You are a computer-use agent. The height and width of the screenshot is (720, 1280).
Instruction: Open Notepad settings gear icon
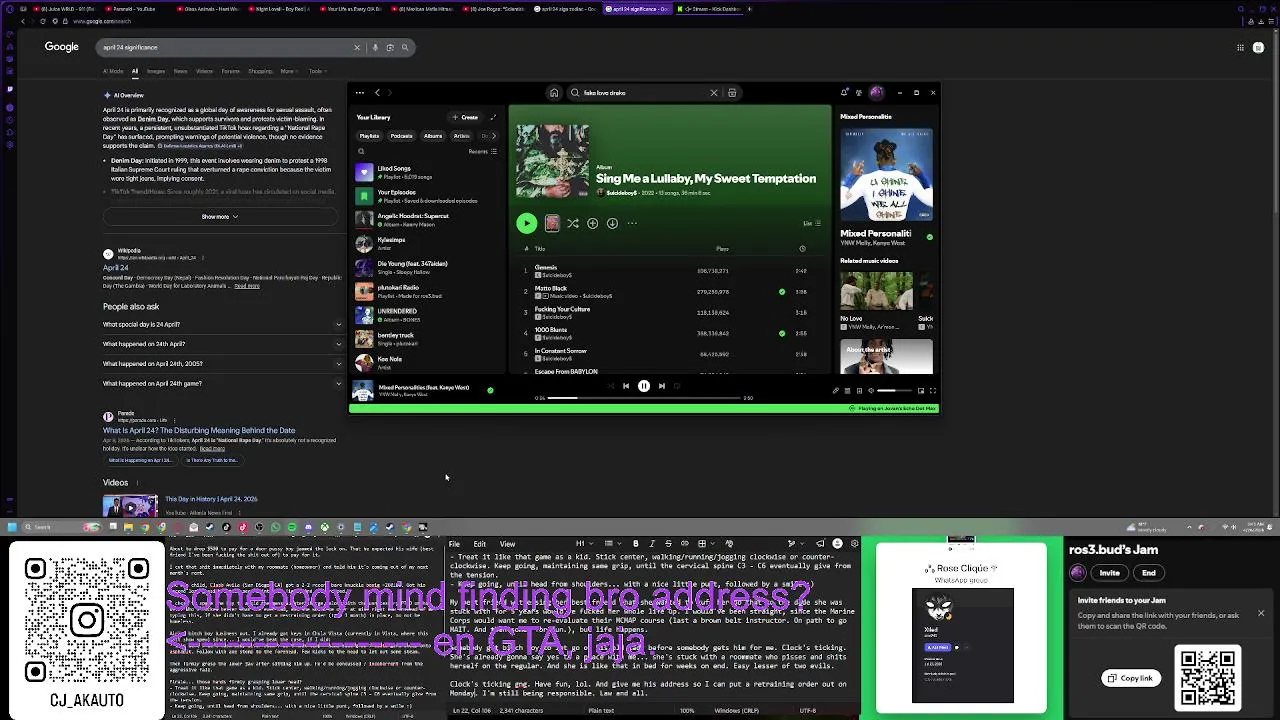(x=854, y=544)
